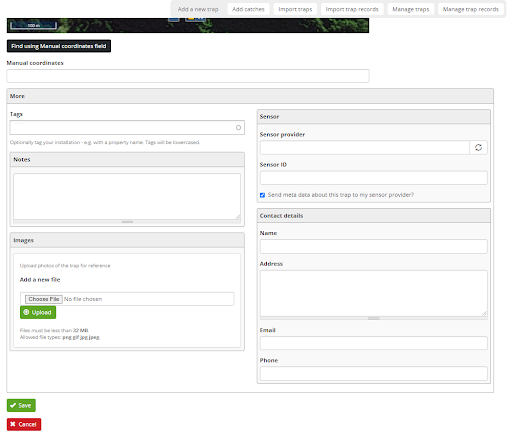Open the Sensor provider dropdown

click(365, 148)
